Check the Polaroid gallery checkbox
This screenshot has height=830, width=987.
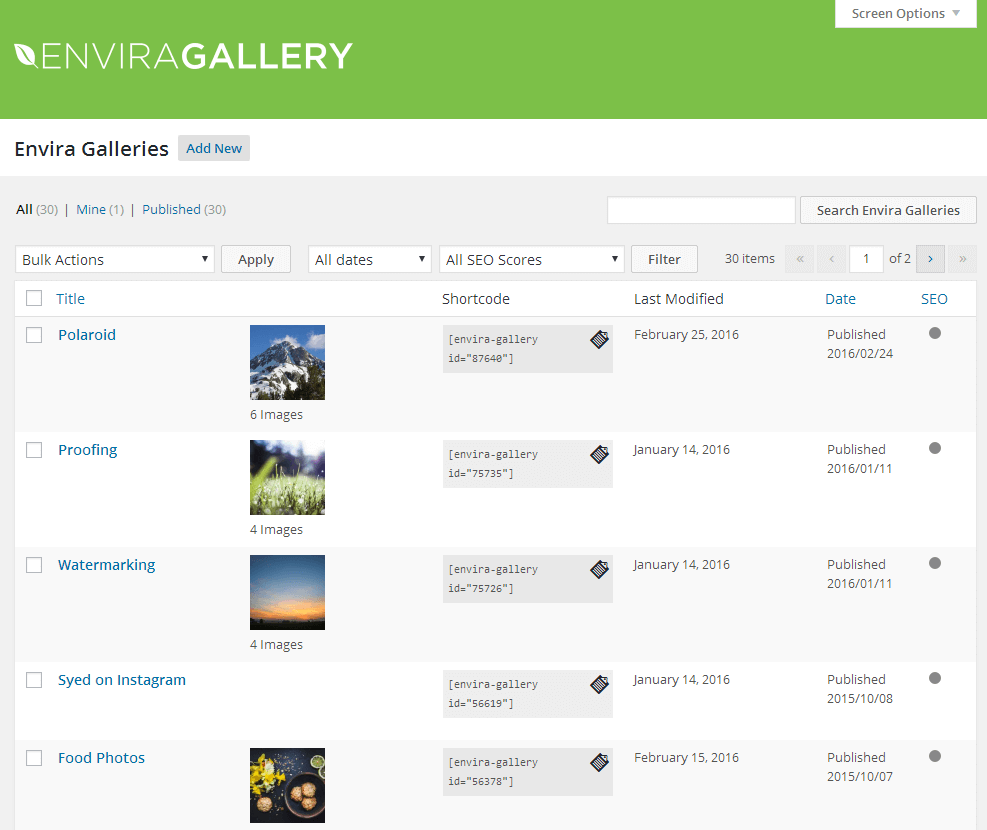pos(34,335)
